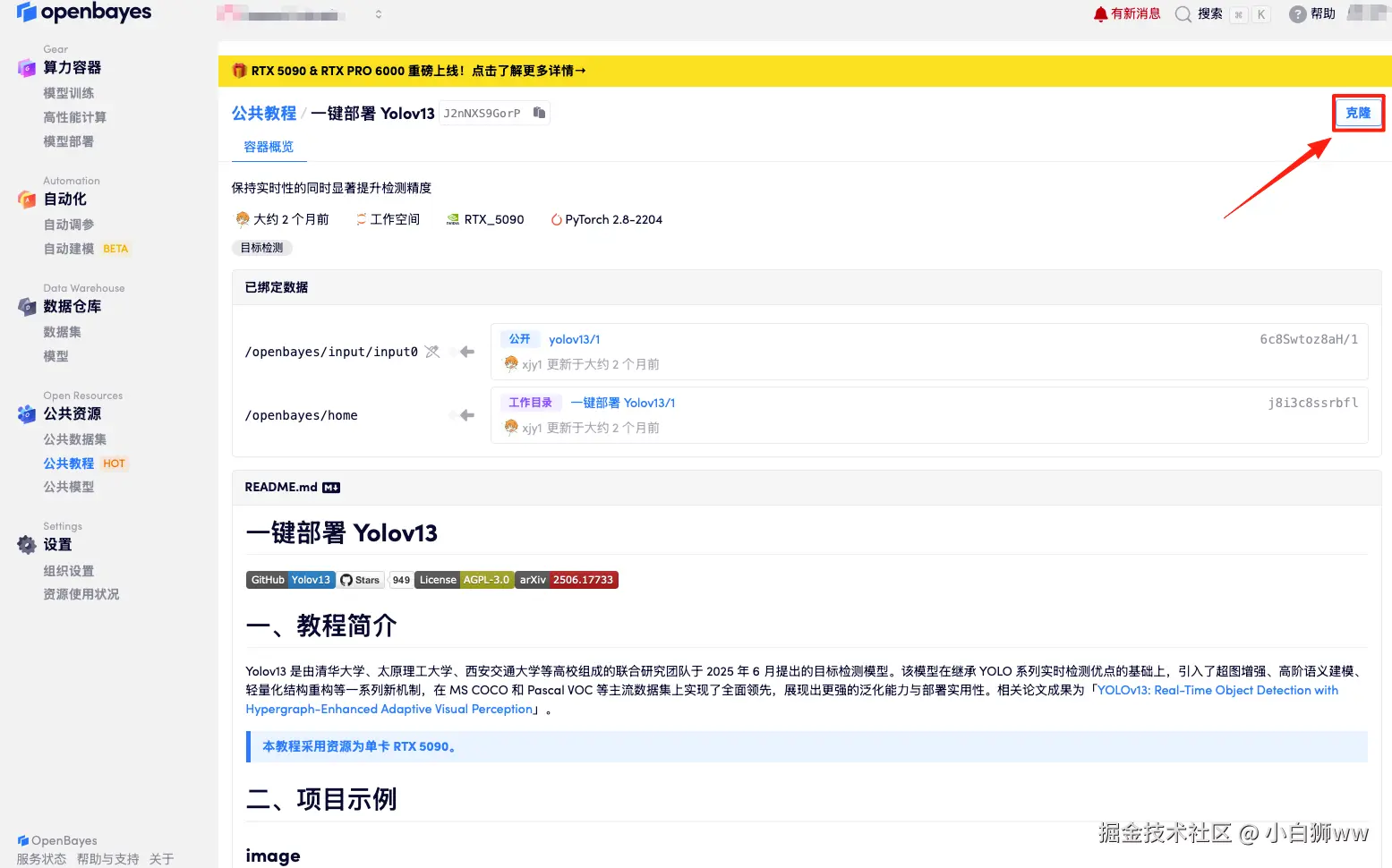Open 模型 under 数据仓库

56,356
